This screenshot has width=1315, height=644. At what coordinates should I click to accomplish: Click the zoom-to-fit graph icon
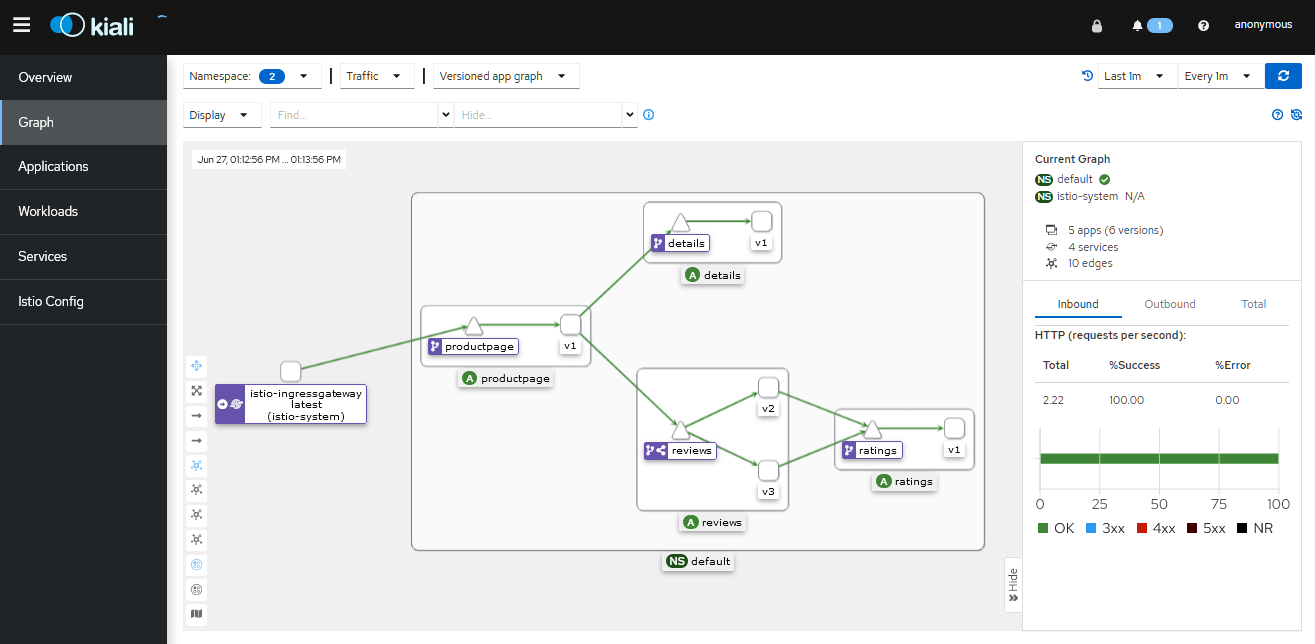[x=197, y=391]
